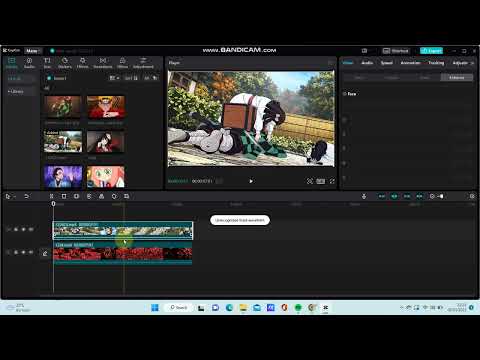Click the Split icon in timeline toolbar
This screenshot has width=480, height=360.
click(51, 196)
